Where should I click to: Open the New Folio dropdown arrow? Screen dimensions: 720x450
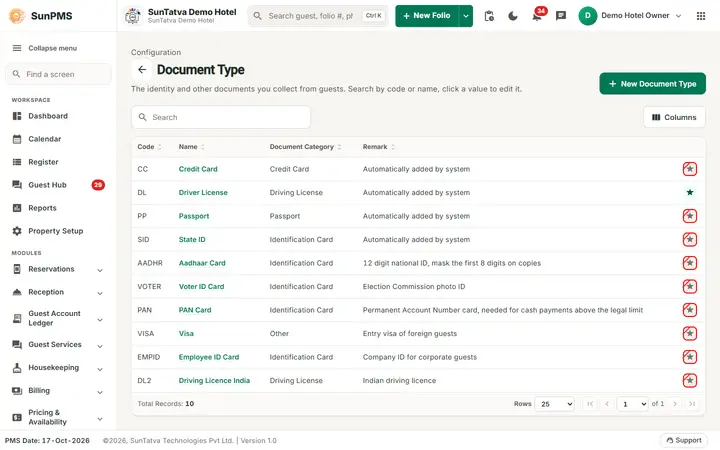(466, 16)
